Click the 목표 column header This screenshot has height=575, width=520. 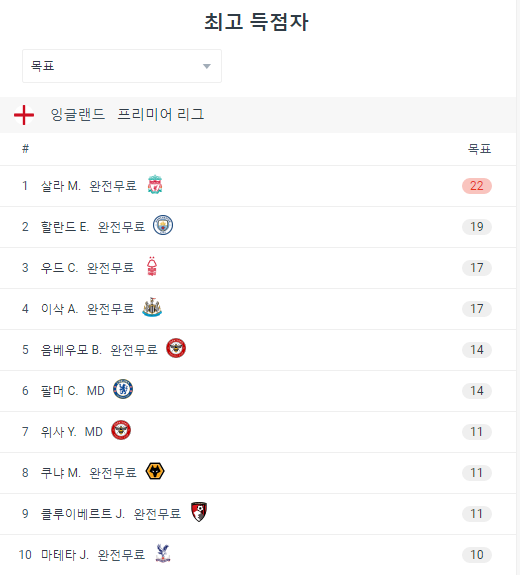pos(479,149)
